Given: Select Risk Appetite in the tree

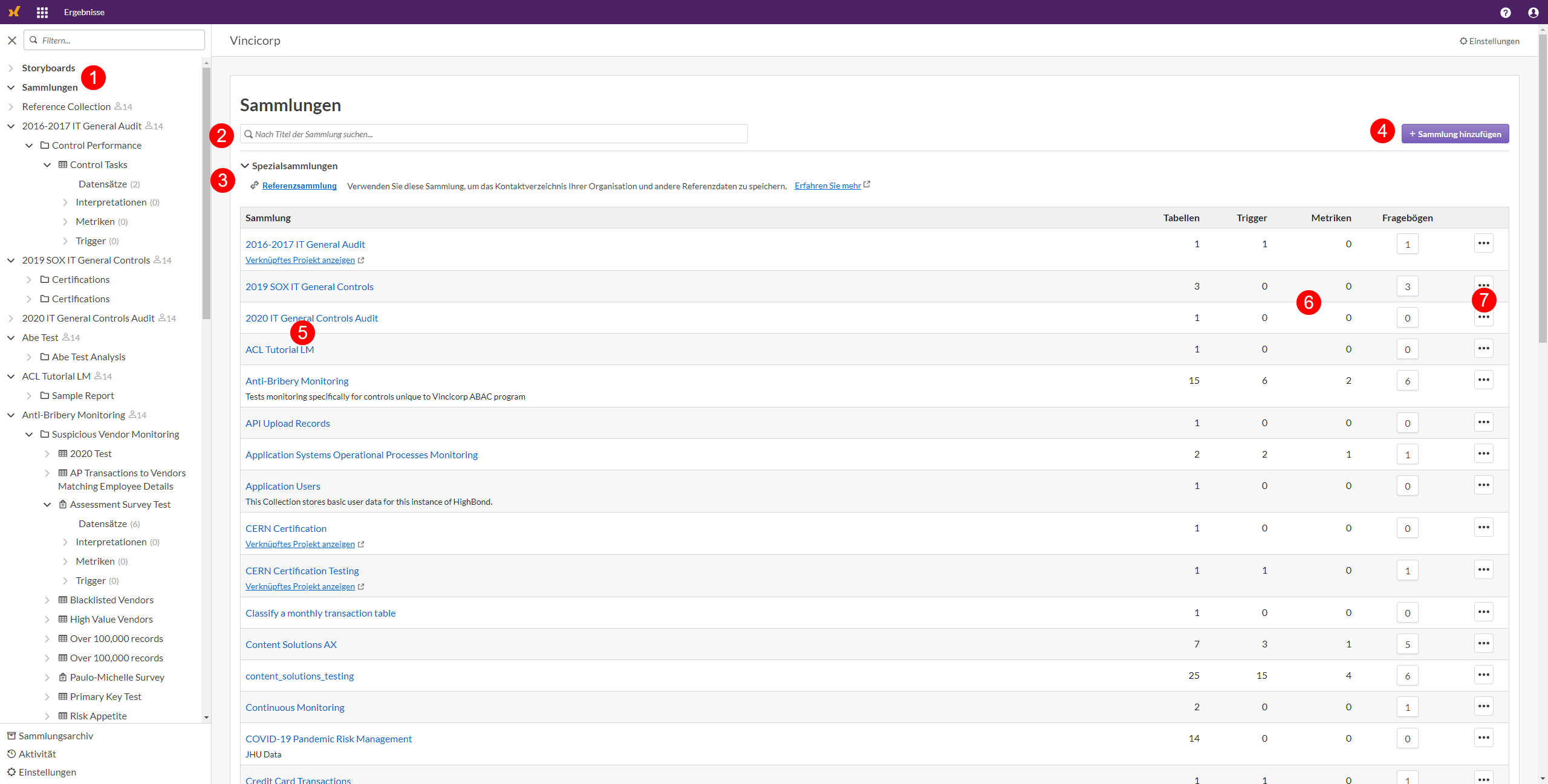Looking at the screenshot, I should [x=98, y=716].
